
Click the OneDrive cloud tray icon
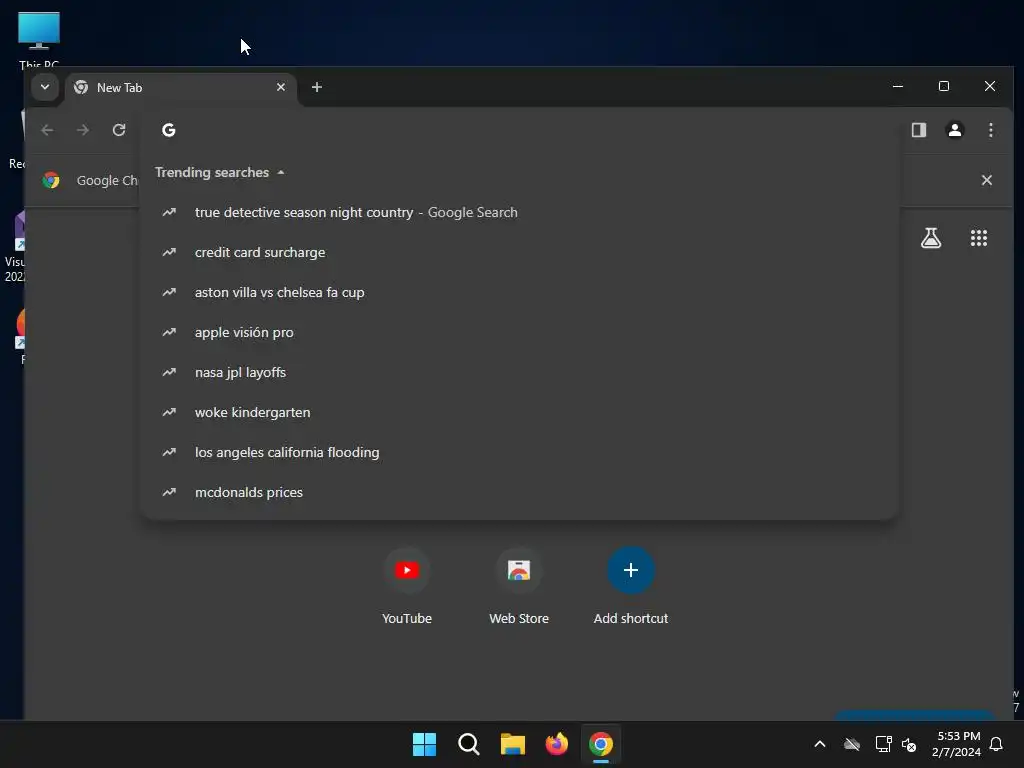coord(852,744)
